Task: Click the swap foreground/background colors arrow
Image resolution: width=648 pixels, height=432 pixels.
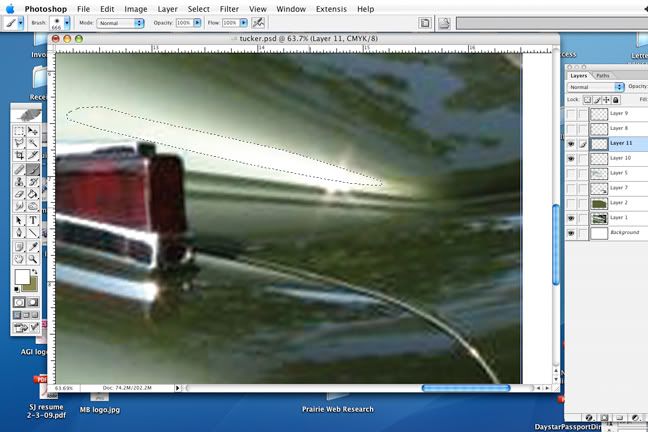Action: point(35,272)
